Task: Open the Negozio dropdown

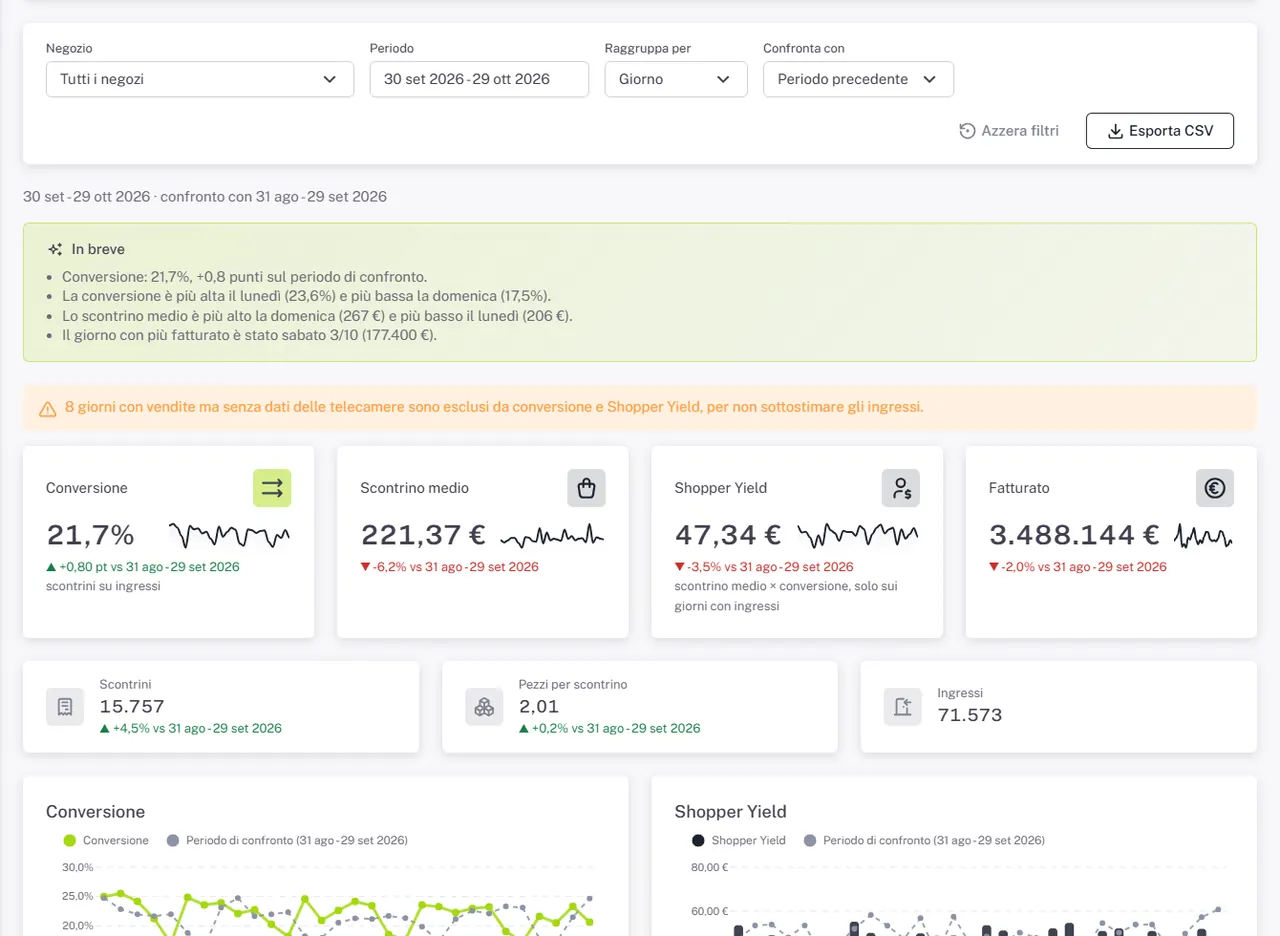Action: pyautogui.click(x=200, y=79)
